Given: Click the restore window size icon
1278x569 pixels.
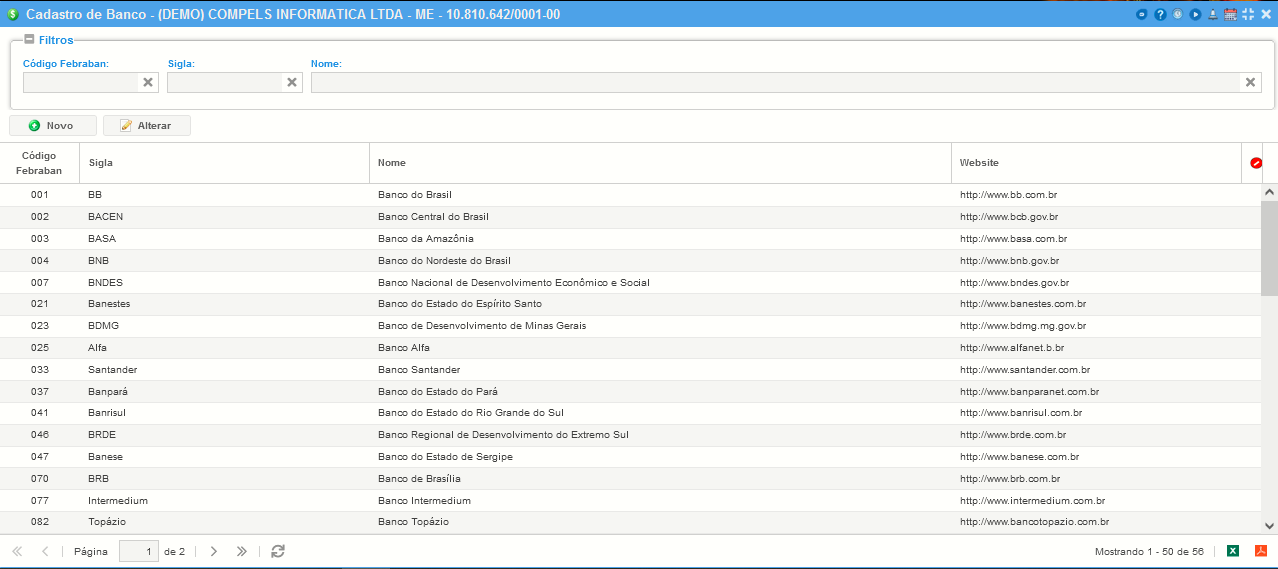Looking at the screenshot, I should pos(1248,14).
